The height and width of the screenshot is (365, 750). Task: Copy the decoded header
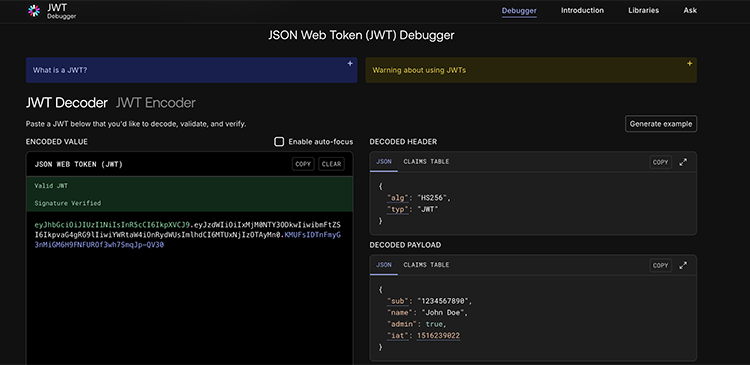tap(660, 162)
